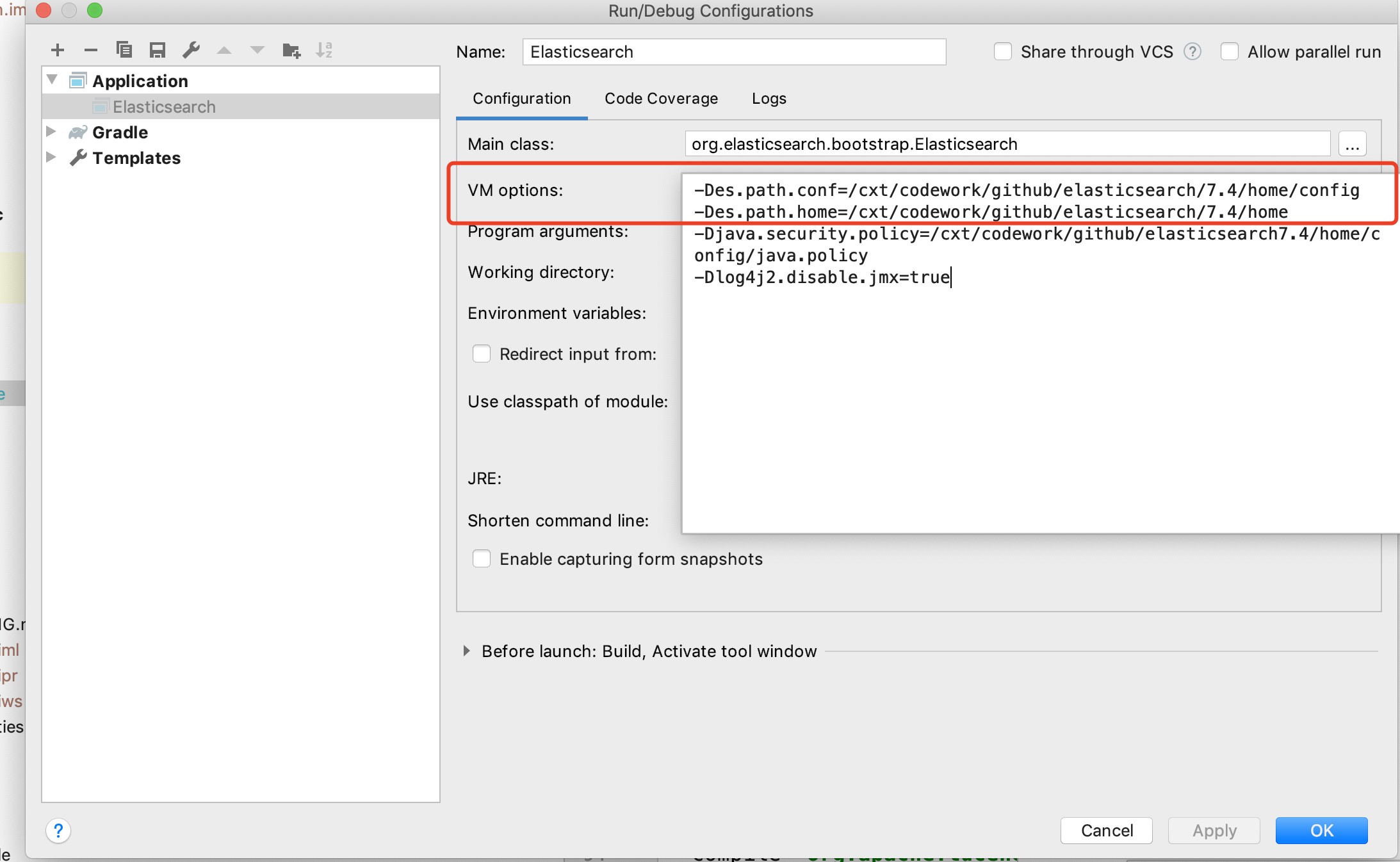
Task: Switch to the Code Coverage tab
Action: coord(661,97)
